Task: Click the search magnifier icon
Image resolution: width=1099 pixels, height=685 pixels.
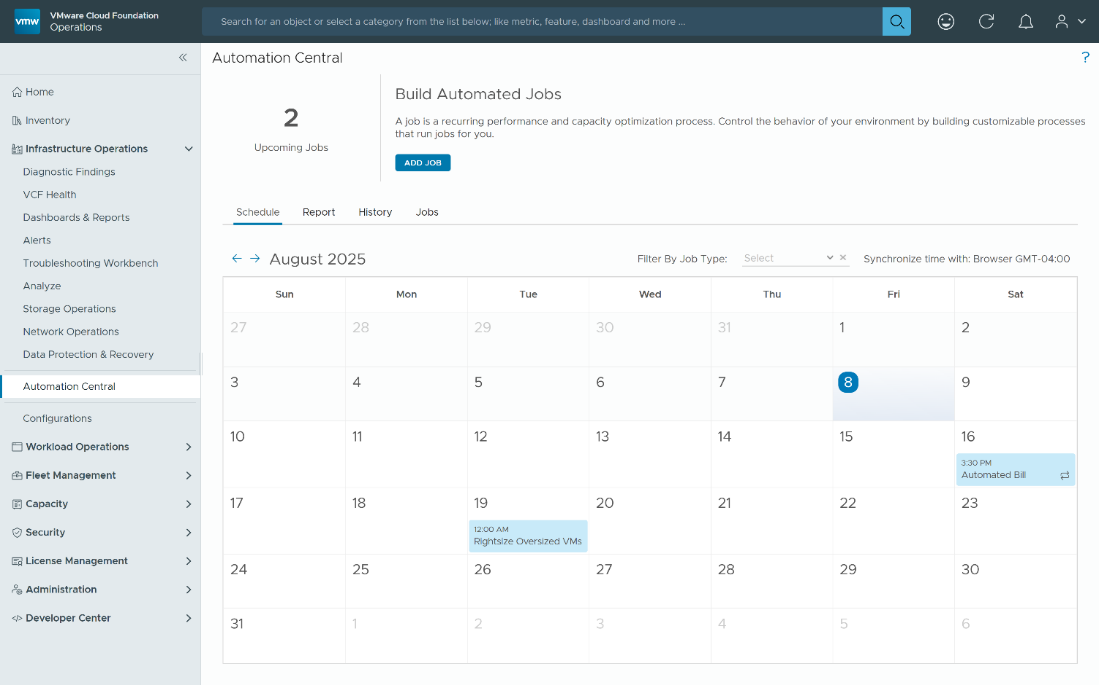Action: click(x=896, y=21)
